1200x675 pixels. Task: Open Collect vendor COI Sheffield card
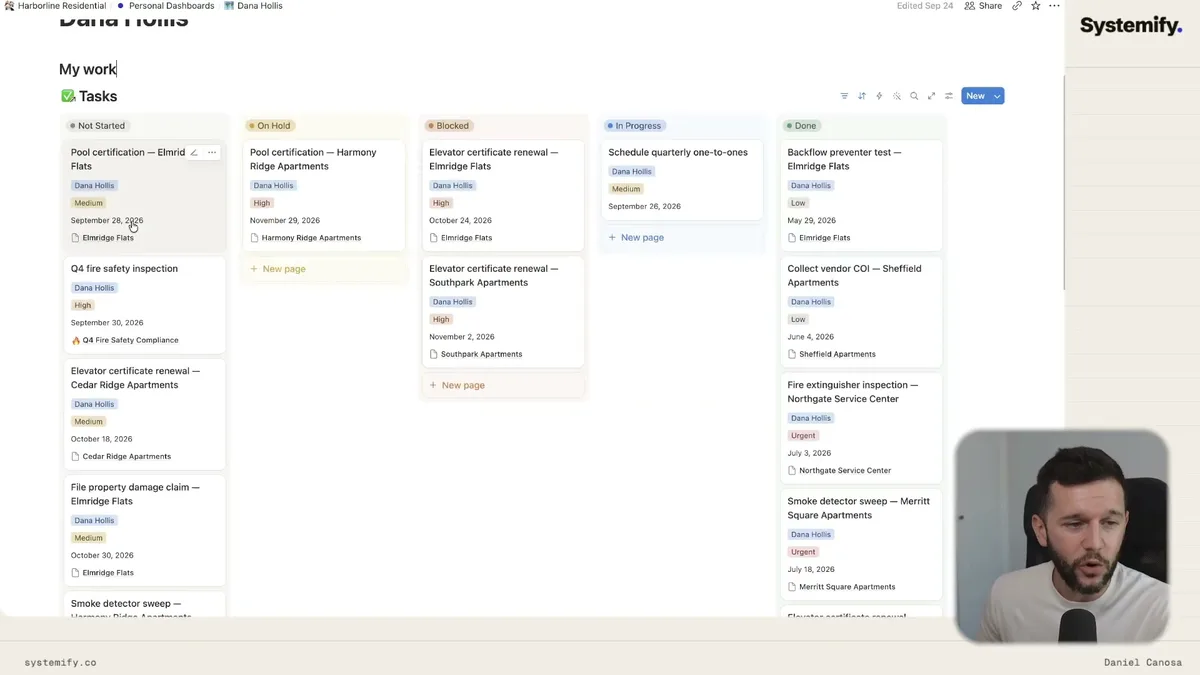point(861,311)
